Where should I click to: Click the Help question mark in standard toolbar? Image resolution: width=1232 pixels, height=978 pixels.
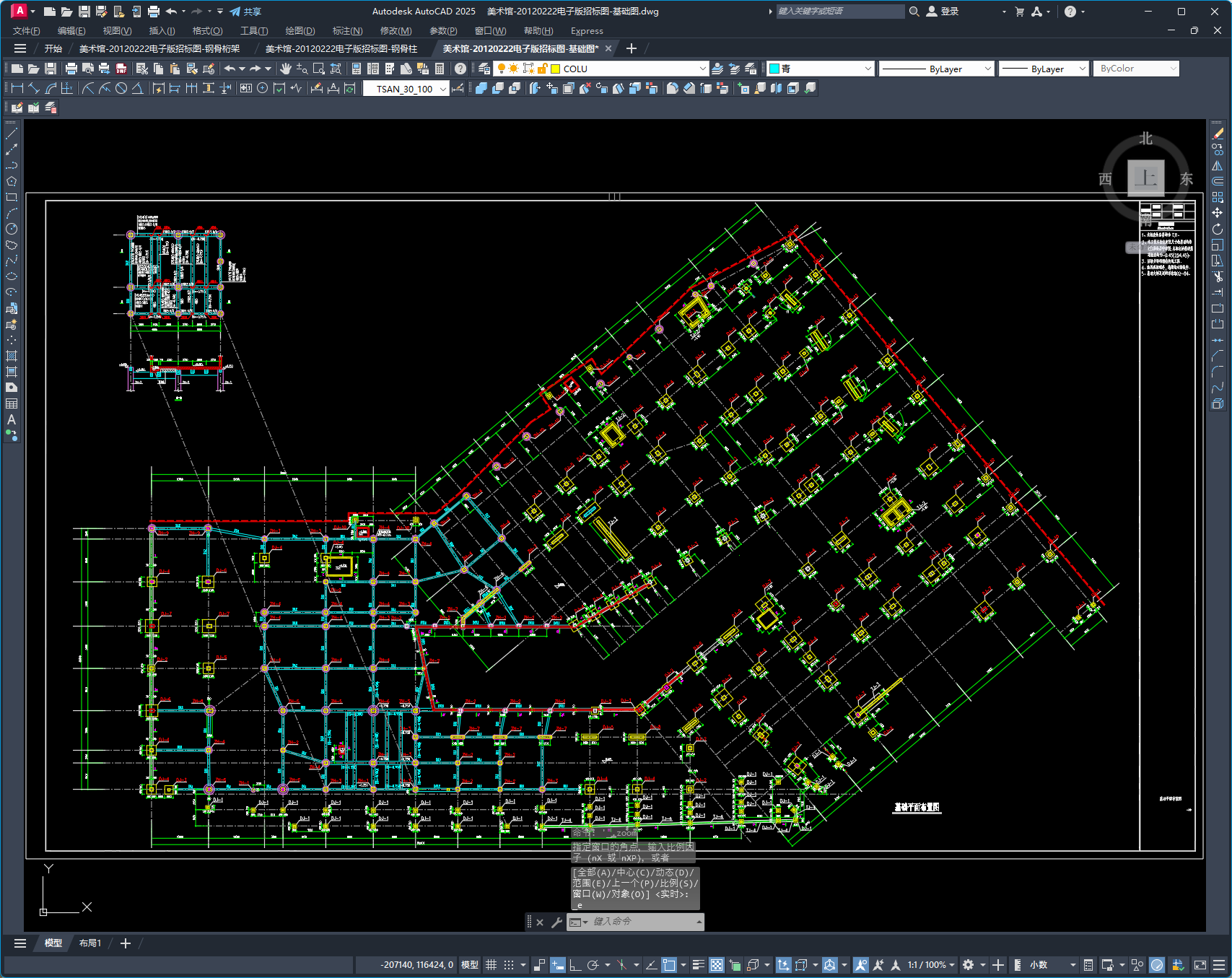pyautogui.click(x=460, y=69)
